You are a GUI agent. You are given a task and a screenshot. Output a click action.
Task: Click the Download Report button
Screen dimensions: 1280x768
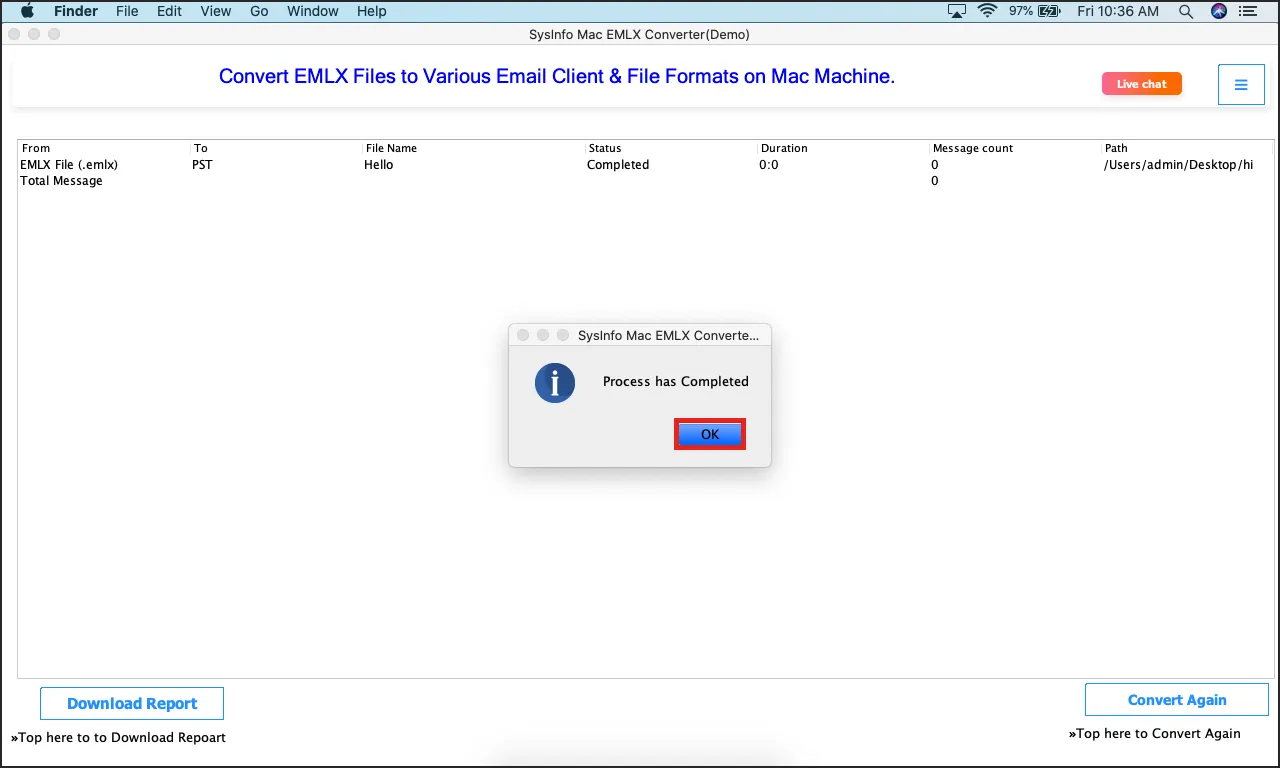tap(132, 703)
